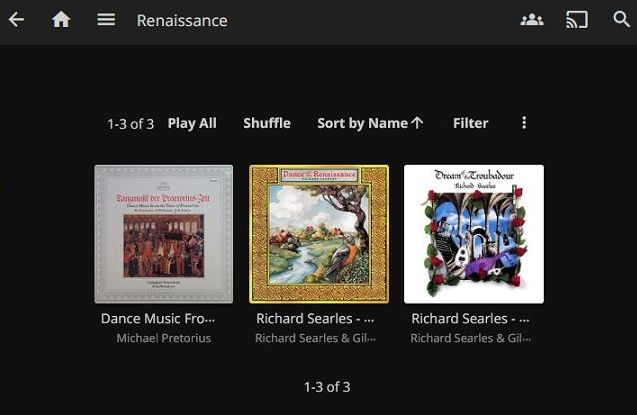The width and height of the screenshot is (637, 415).
Task: Open Dance of the Renaissance album cover
Action: 319,234
